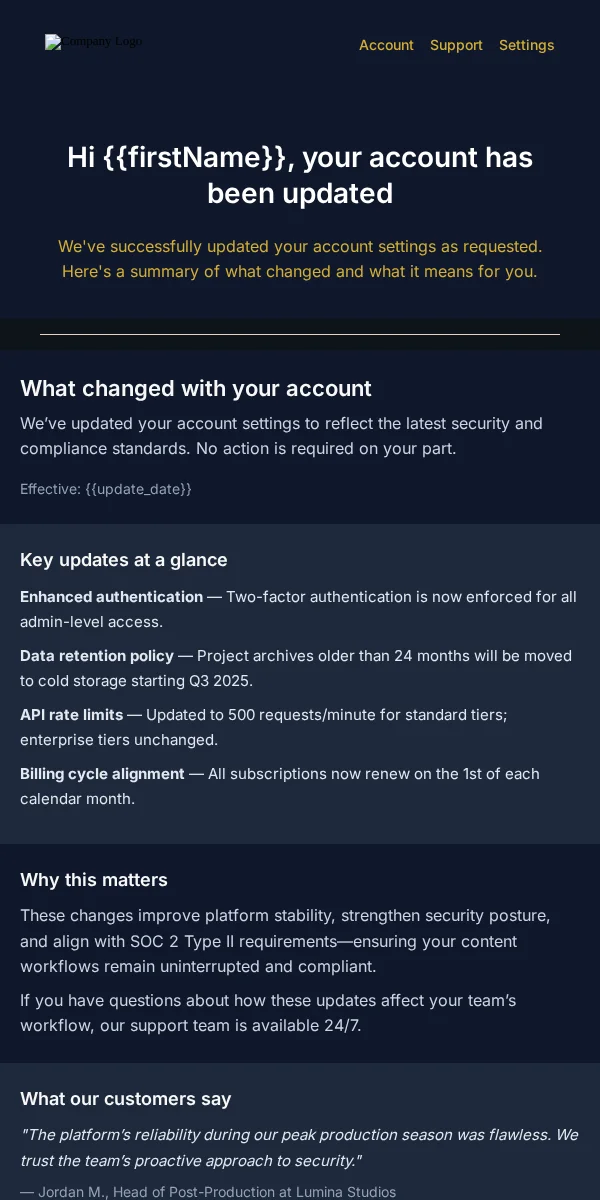Open the Account link in header

point(386,45)
